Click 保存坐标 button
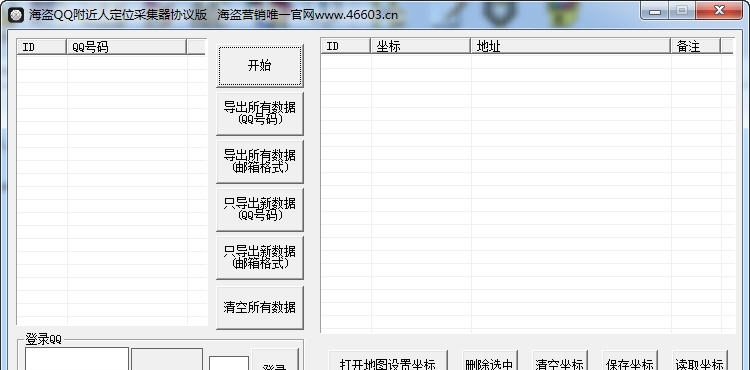 point(630,361)
